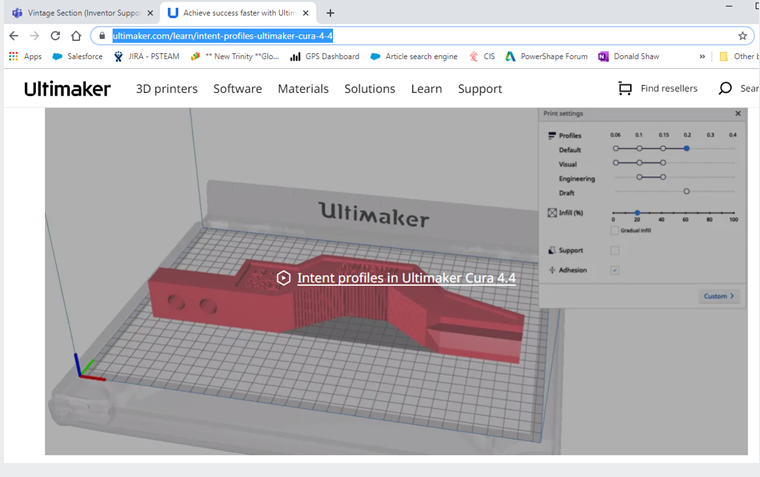This screenshot has height=477, width=760.
Task: Close the Achieve success faster tab
Action: coord(306,13)
